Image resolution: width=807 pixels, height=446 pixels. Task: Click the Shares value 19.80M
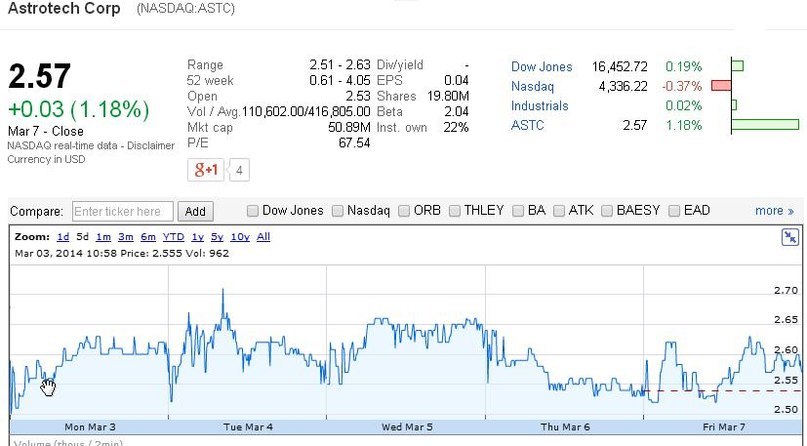click(448, 96)
